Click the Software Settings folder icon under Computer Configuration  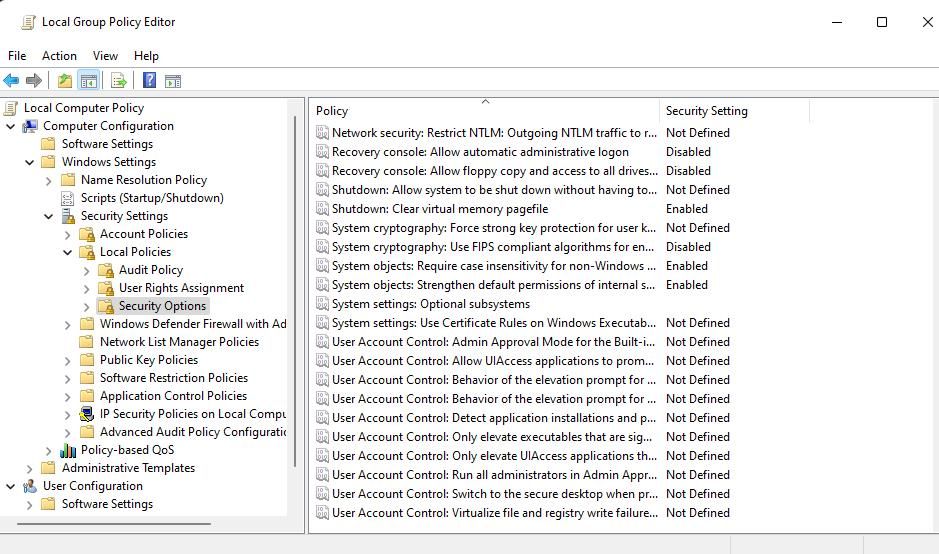click(49, 144)
